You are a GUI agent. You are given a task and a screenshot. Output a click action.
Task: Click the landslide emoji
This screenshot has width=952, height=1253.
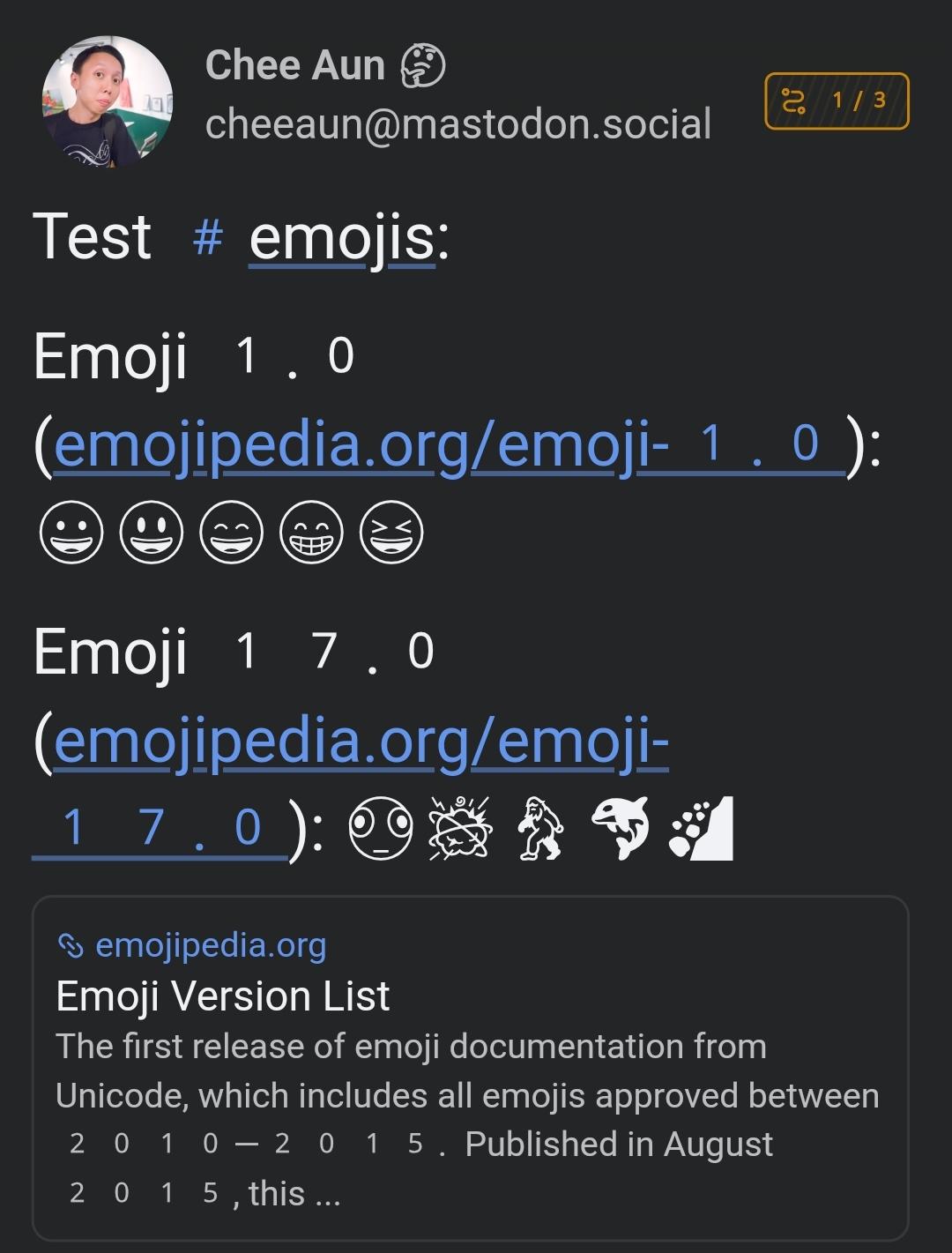(701, 828)
